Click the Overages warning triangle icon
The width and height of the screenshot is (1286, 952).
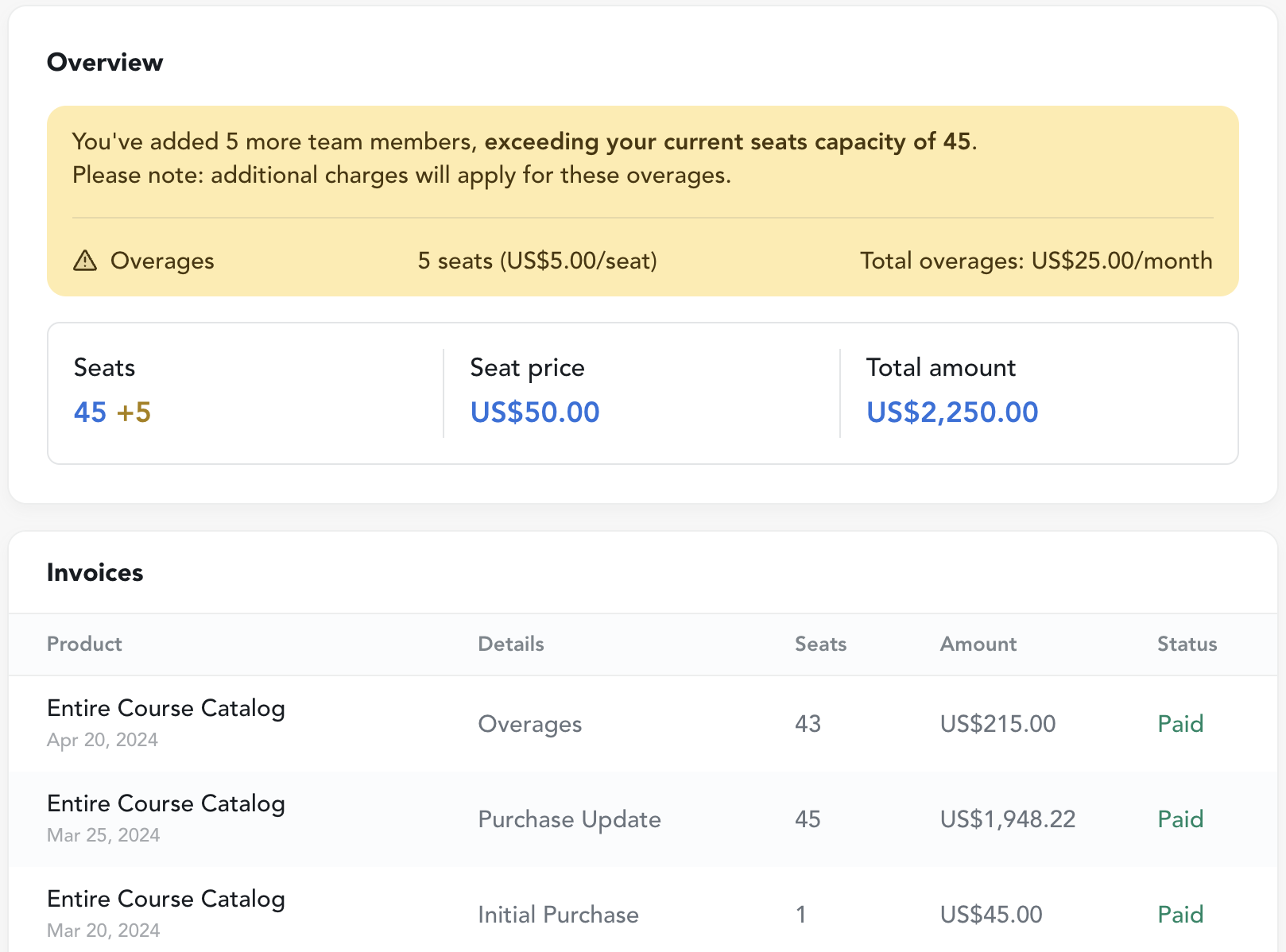pos(85,261)
